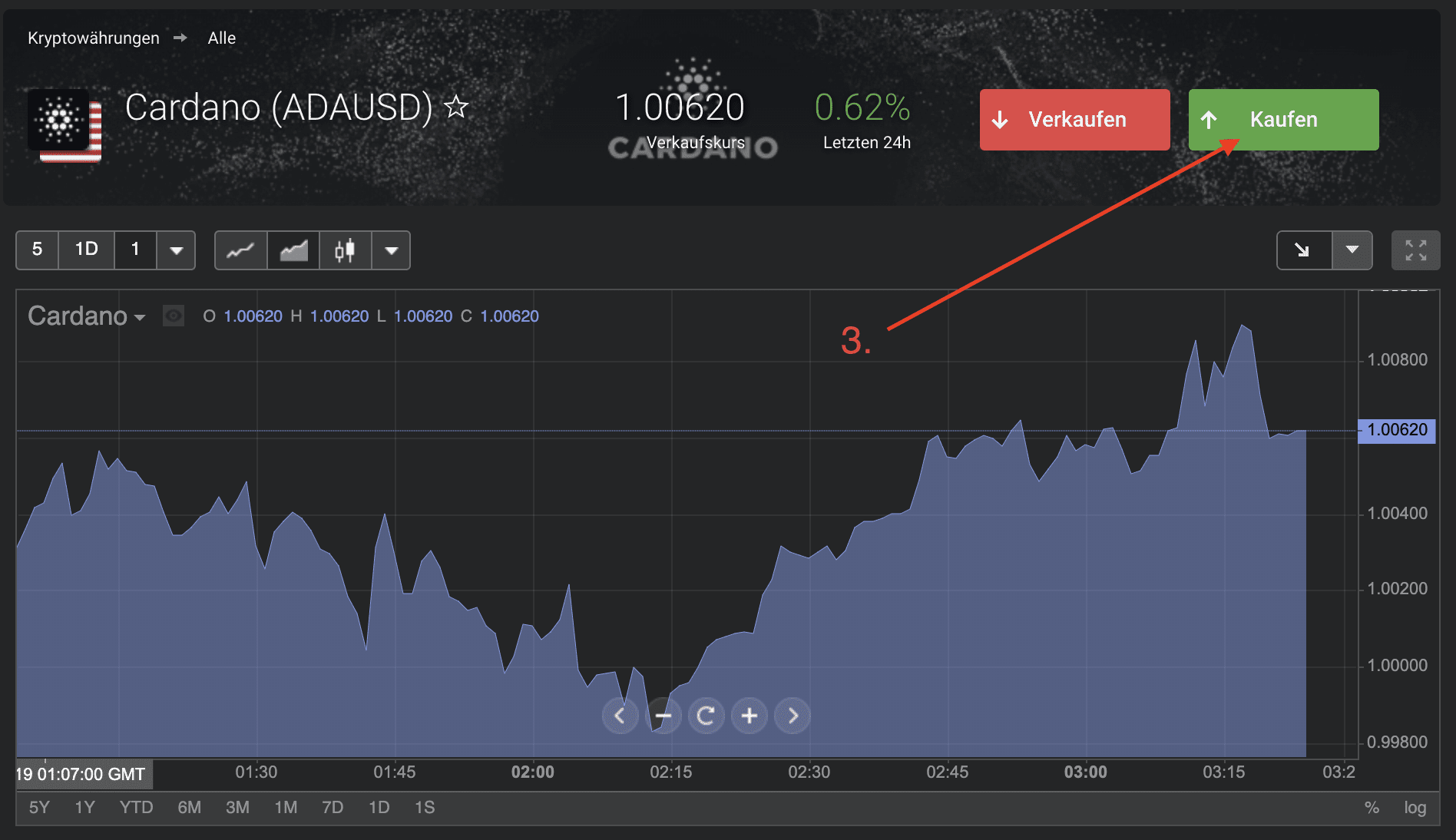Select the 7D time range
Image resolution: width=1456 pixels, height=840 pixels.
coord(333,808)
